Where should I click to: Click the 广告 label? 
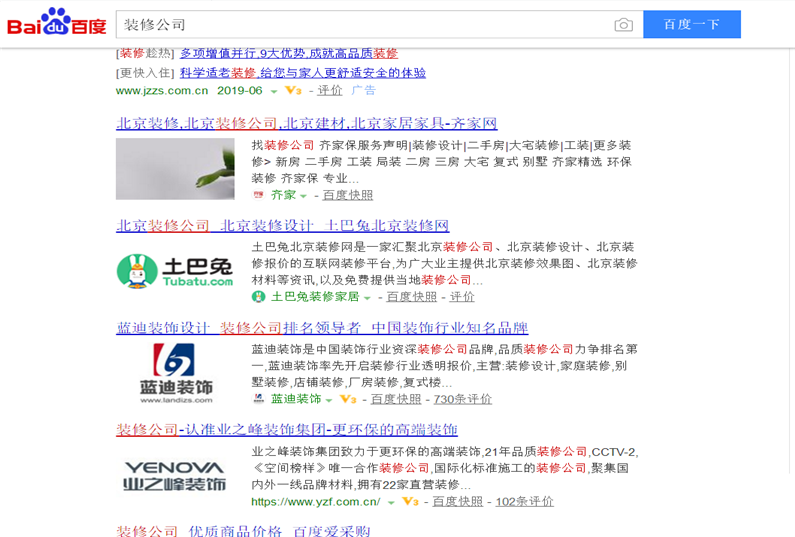point(364,91)
